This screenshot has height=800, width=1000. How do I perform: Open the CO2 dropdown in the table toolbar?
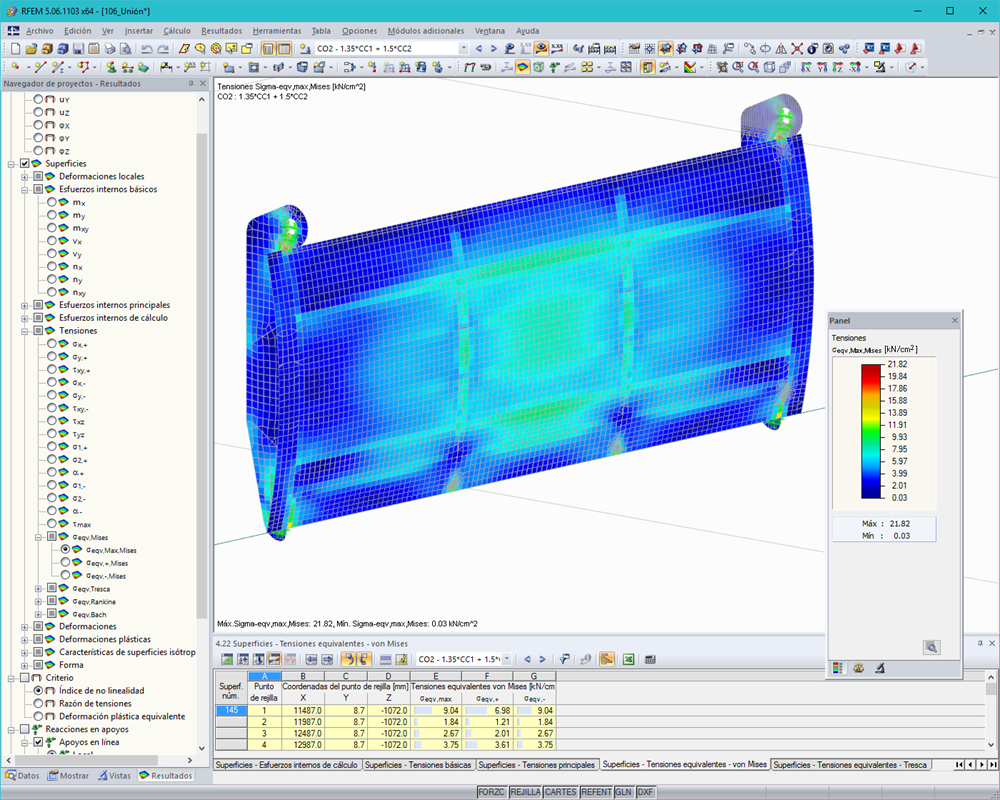click(x=507, y=659)
